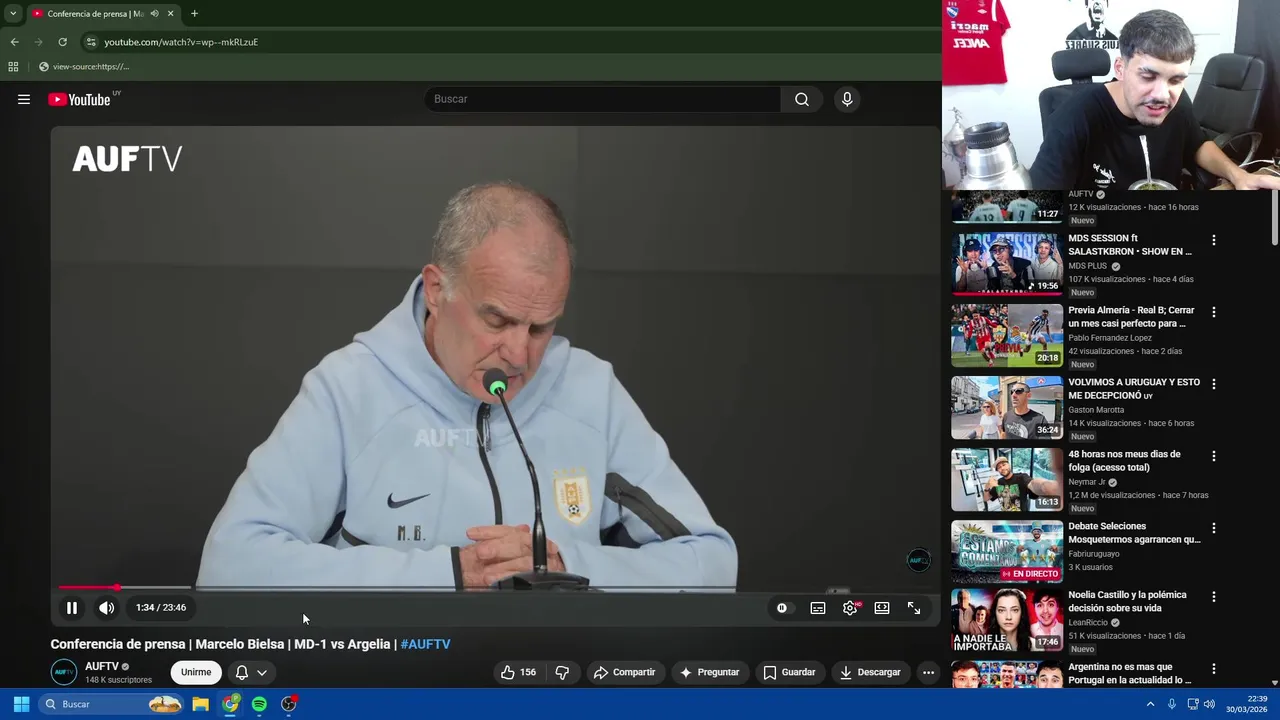Join channel with Unirme button
1280x720 pixels.
[196, 672]
